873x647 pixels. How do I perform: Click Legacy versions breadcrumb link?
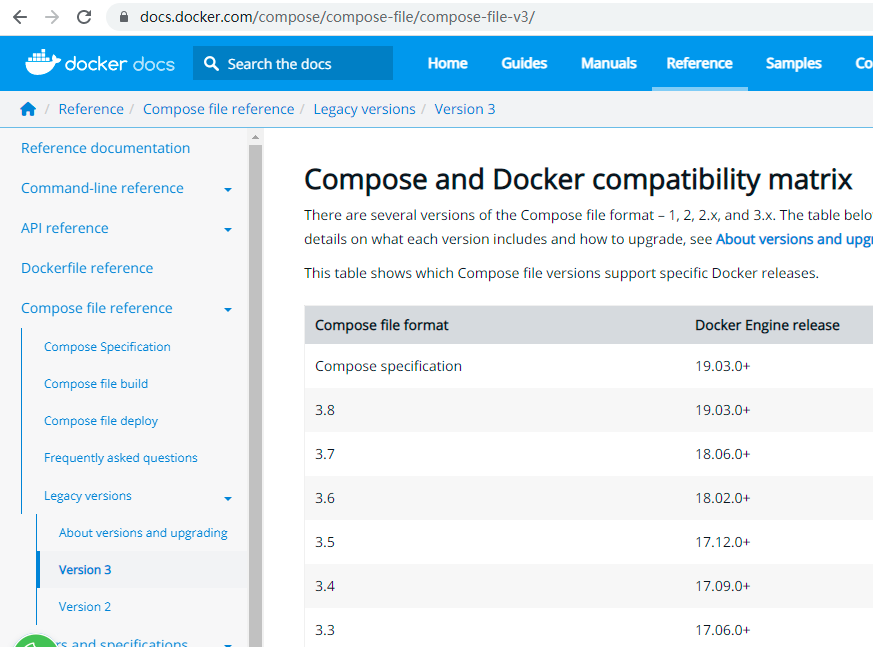[x=364, y=109]
